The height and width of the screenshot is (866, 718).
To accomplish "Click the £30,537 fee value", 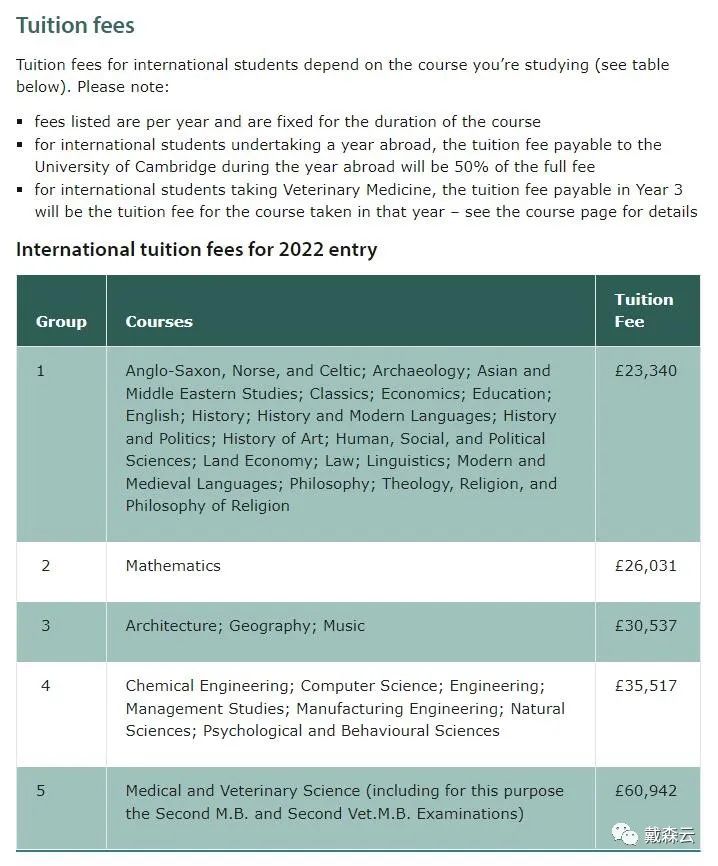I will (x=646, y=626).
